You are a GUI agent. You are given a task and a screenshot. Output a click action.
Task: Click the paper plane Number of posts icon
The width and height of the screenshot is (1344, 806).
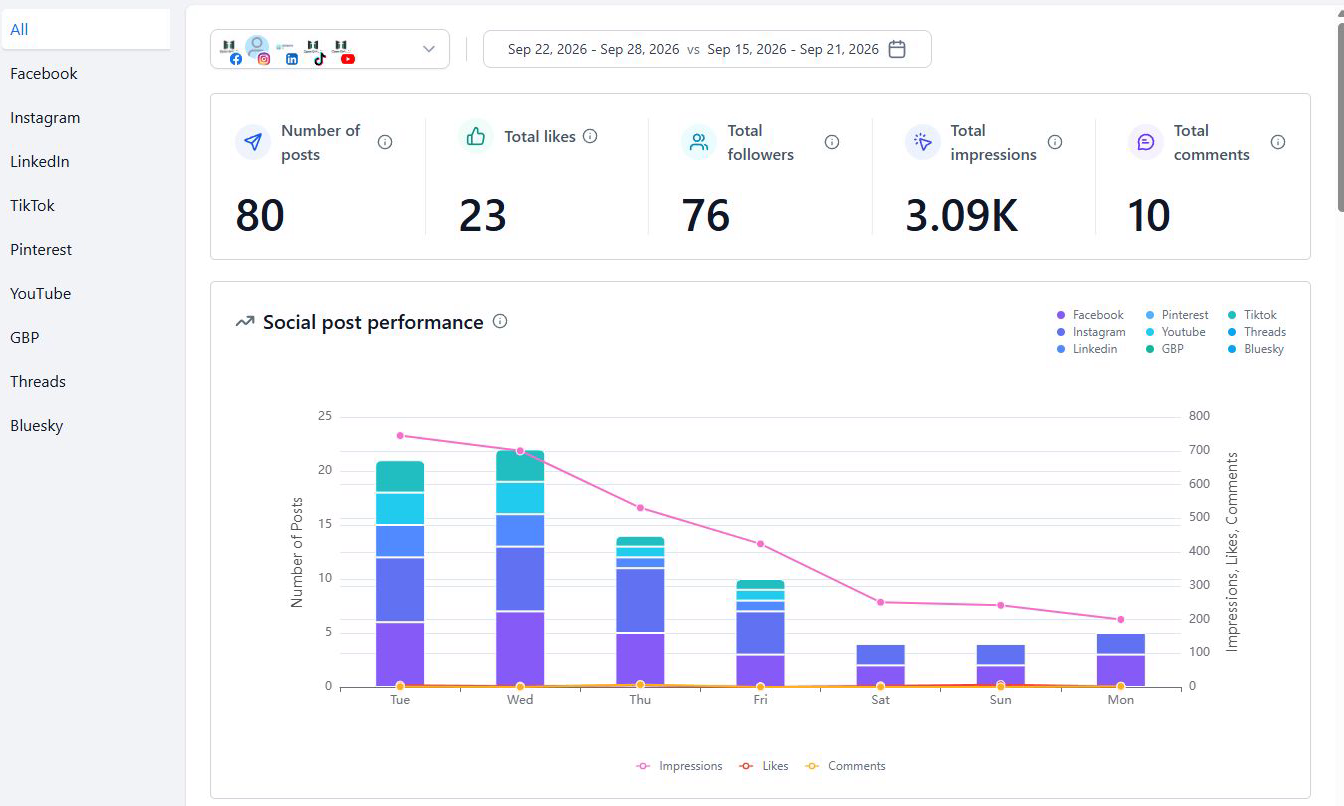pyautogui.click(x=253, y=142)
